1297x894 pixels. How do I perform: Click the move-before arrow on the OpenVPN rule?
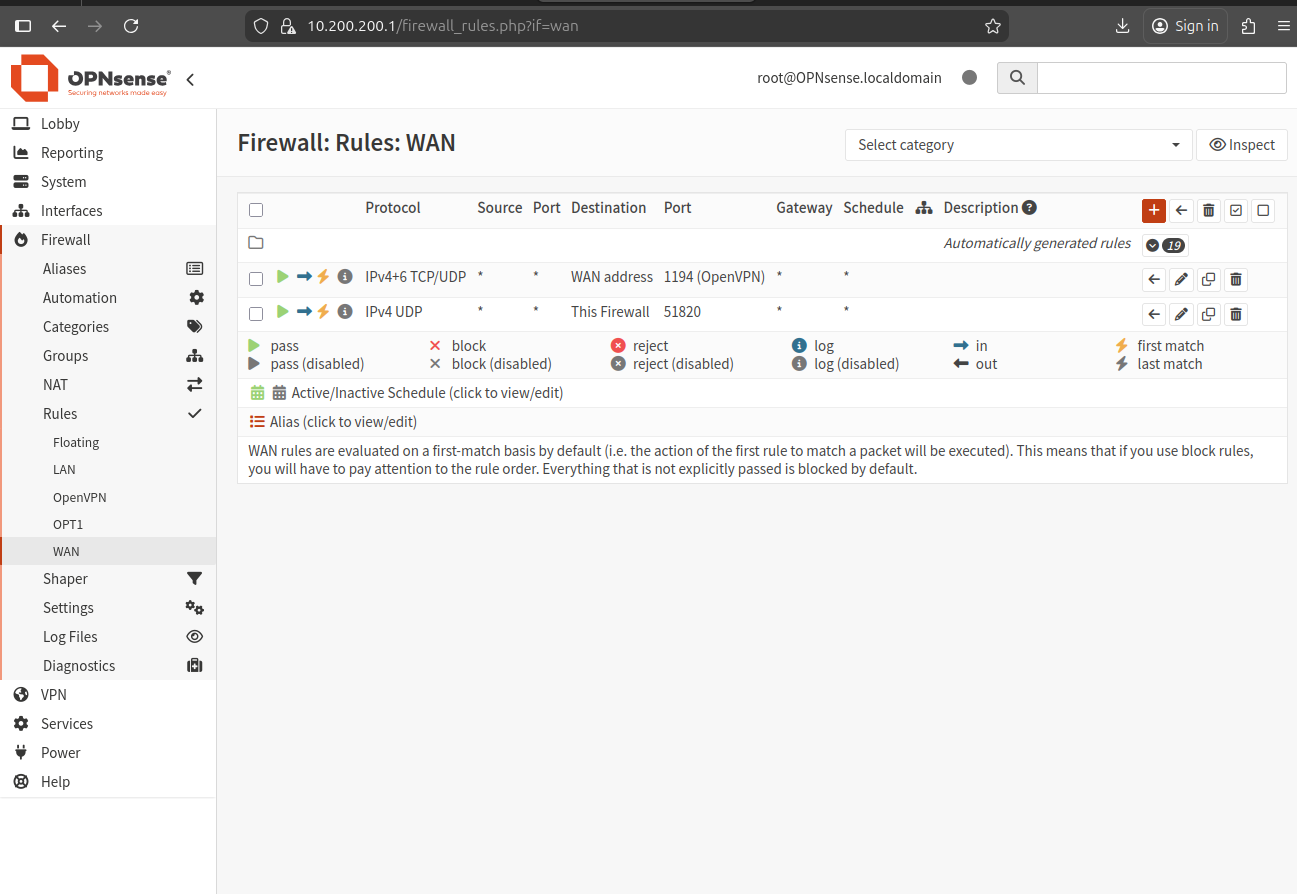[x=1154, y=278]
